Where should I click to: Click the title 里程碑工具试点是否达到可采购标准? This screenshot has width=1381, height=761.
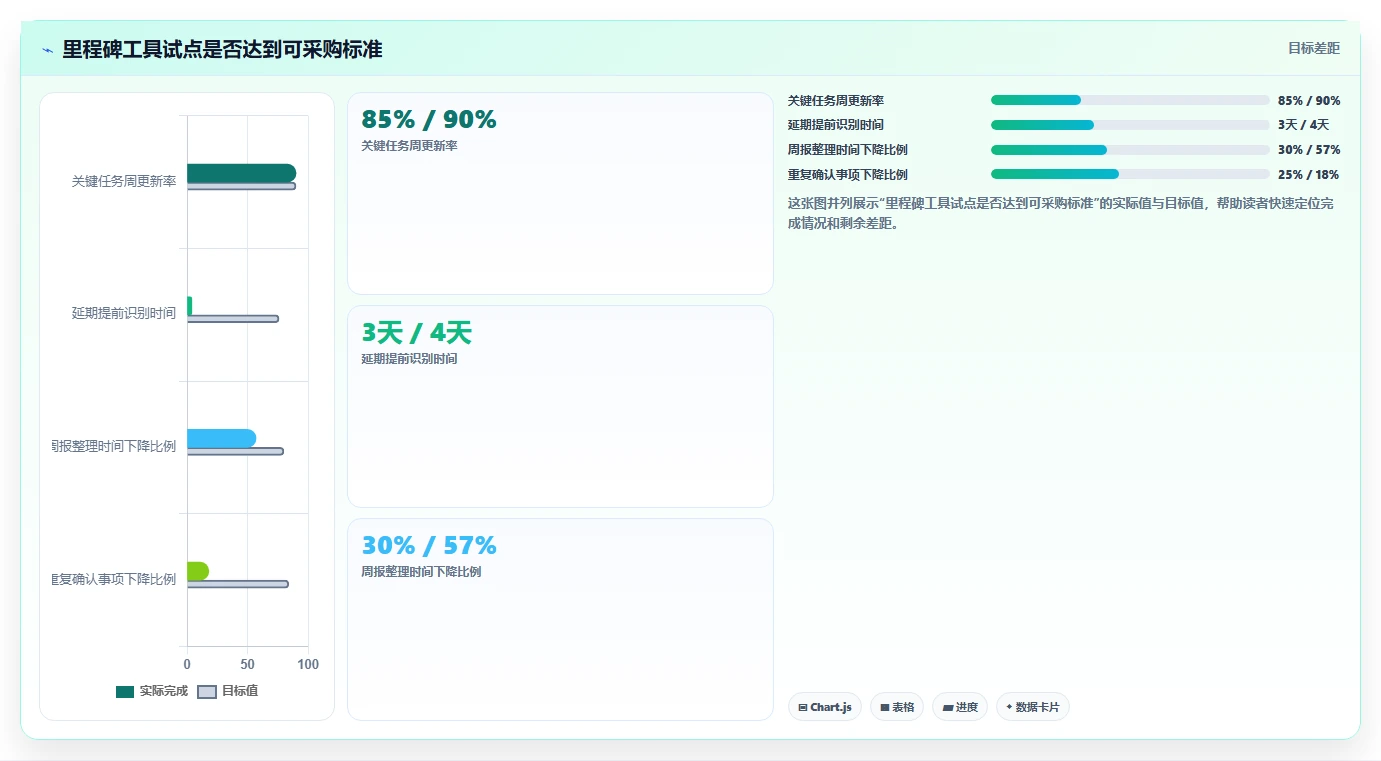pyautogui.click(x=222, y=50)
